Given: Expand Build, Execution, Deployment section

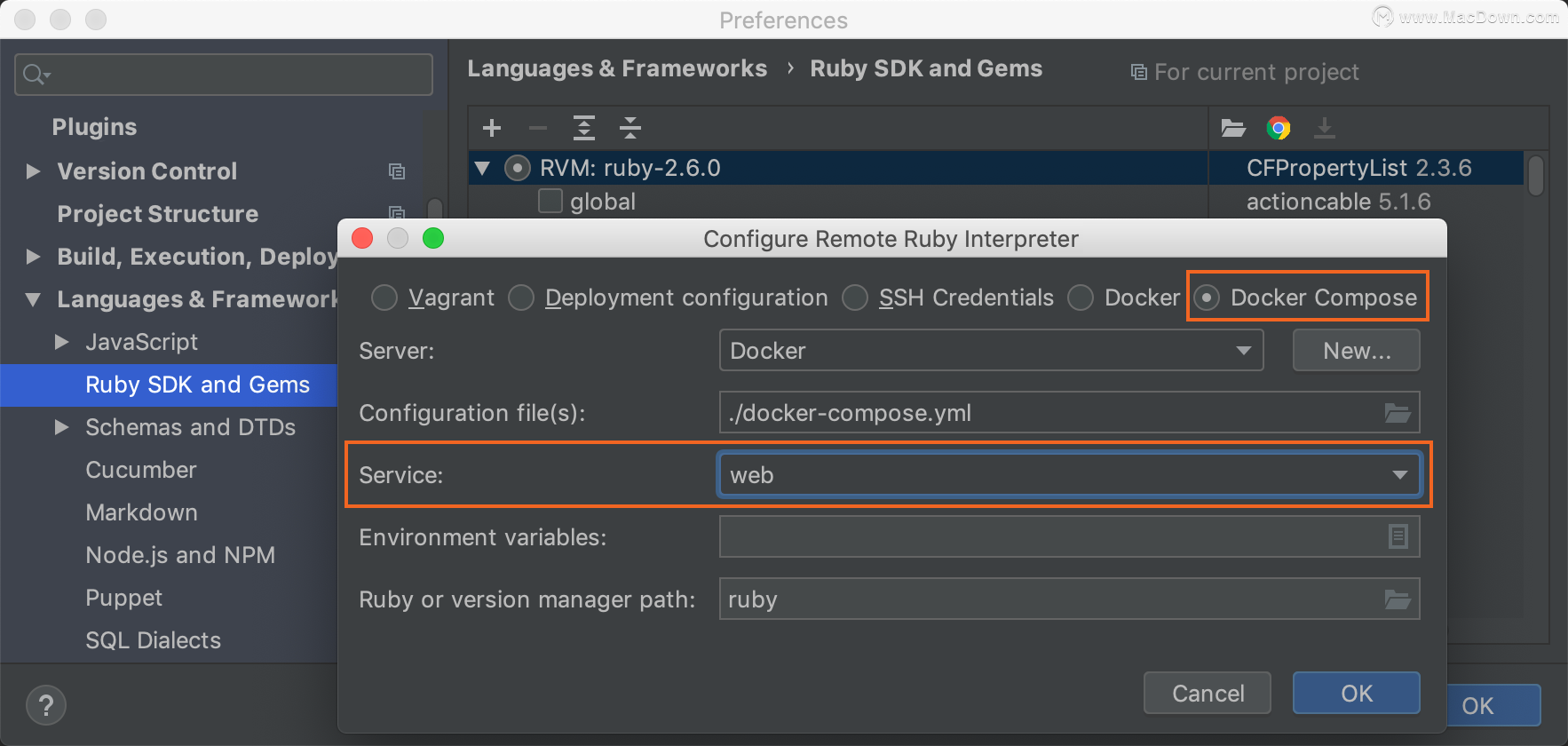Looking at the screenshot, I should (34, 257).
